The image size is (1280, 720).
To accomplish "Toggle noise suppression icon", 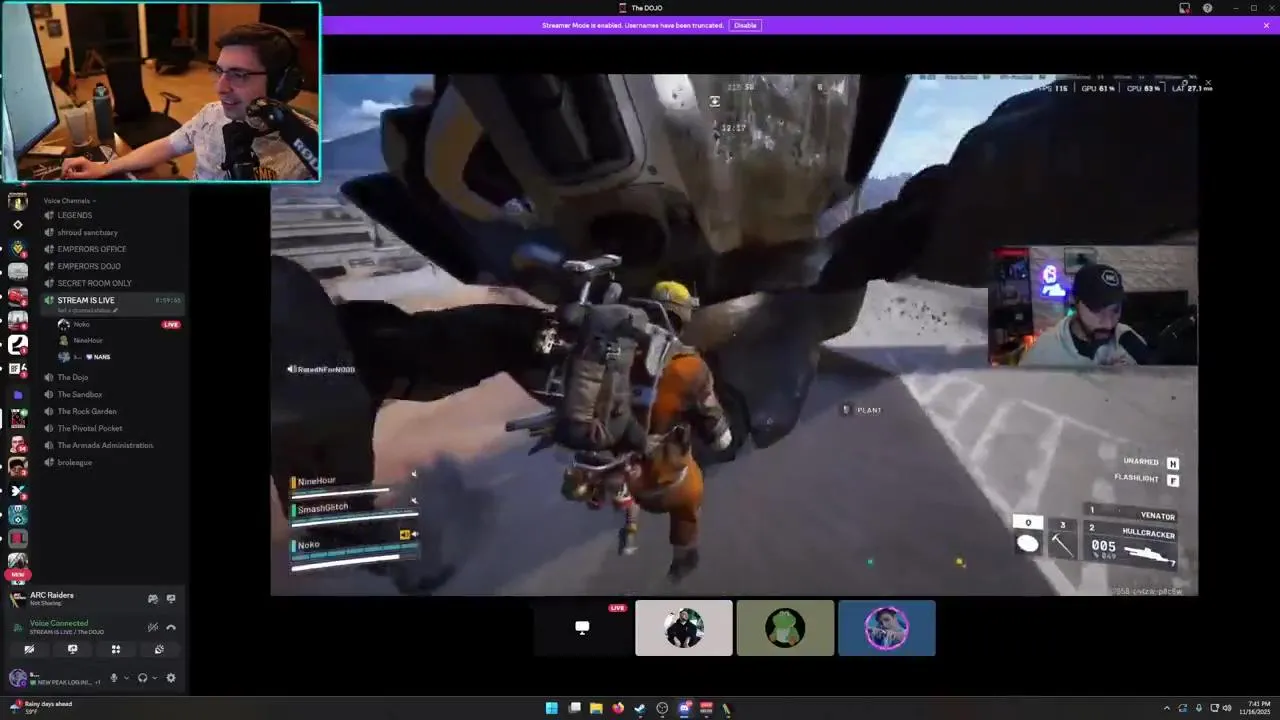I will (153, 627).
